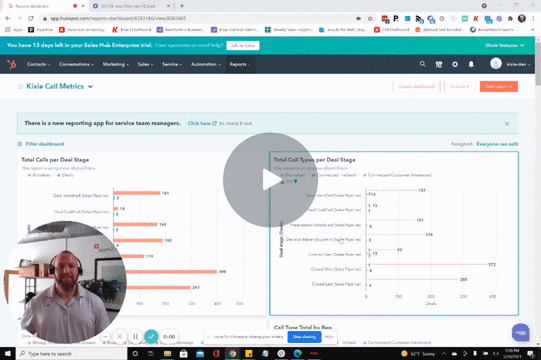
Task: Open the Reports menu
Action: 240,64
